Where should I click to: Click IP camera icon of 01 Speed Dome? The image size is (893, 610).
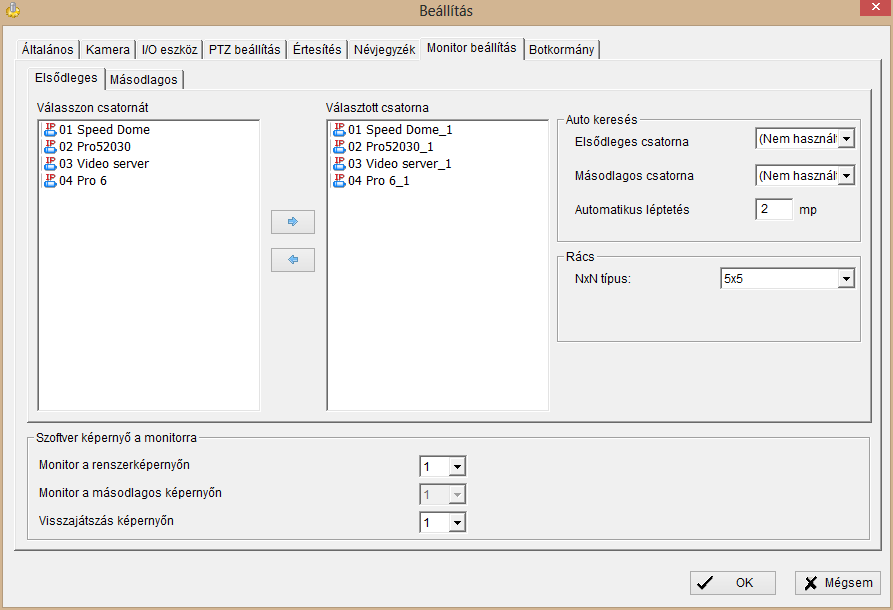(50, 130)
